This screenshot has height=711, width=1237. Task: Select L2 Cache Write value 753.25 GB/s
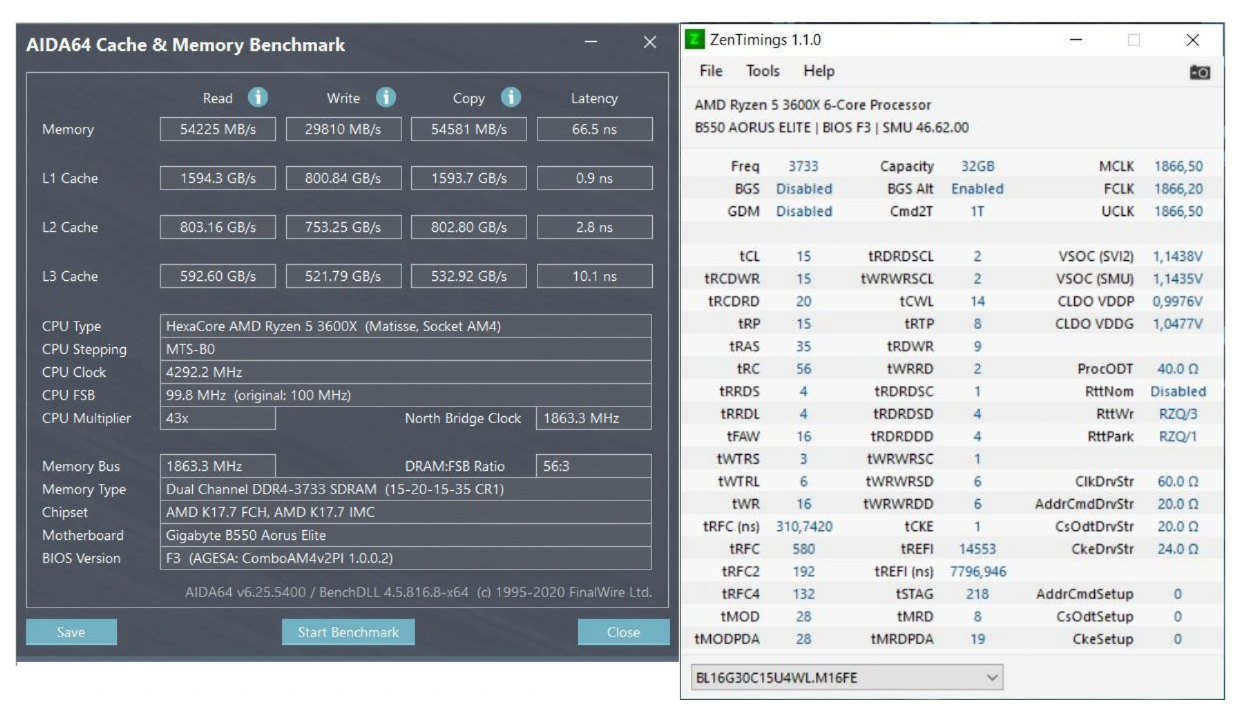point(344,227)
